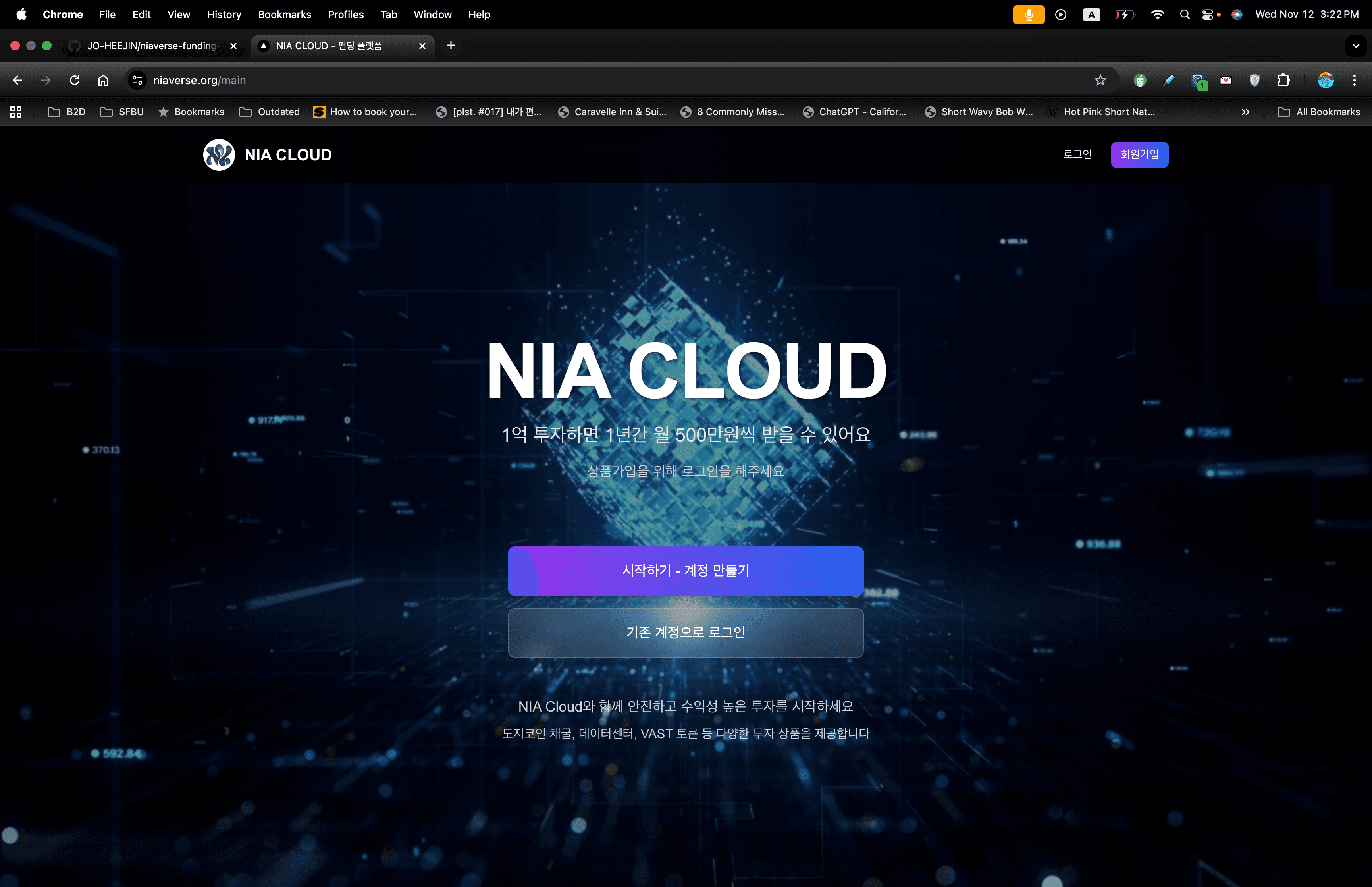Screen dimensions: 1372x887
Task: Expand the tab search chevron
Action: click(x=1356, y=46)
